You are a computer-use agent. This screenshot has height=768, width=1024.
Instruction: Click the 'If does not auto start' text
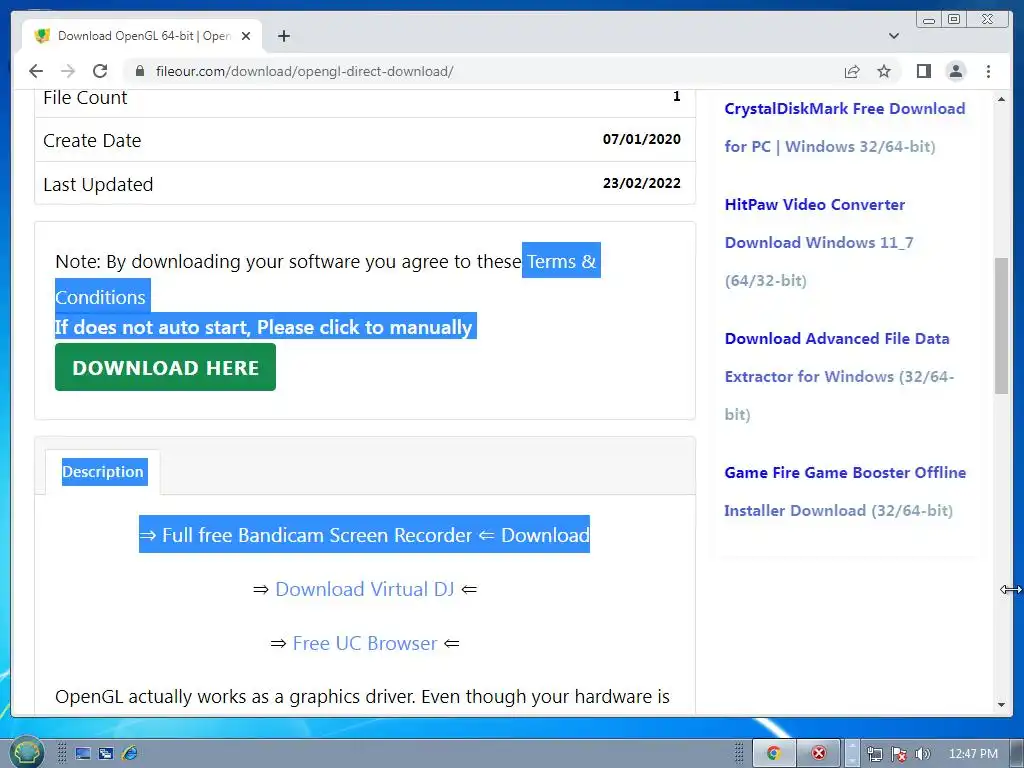(x=263, y=327)
